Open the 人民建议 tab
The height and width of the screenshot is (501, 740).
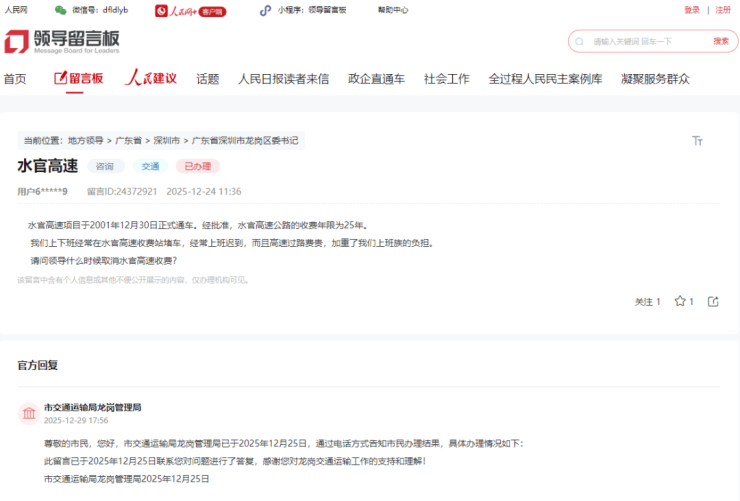[151, 78]
